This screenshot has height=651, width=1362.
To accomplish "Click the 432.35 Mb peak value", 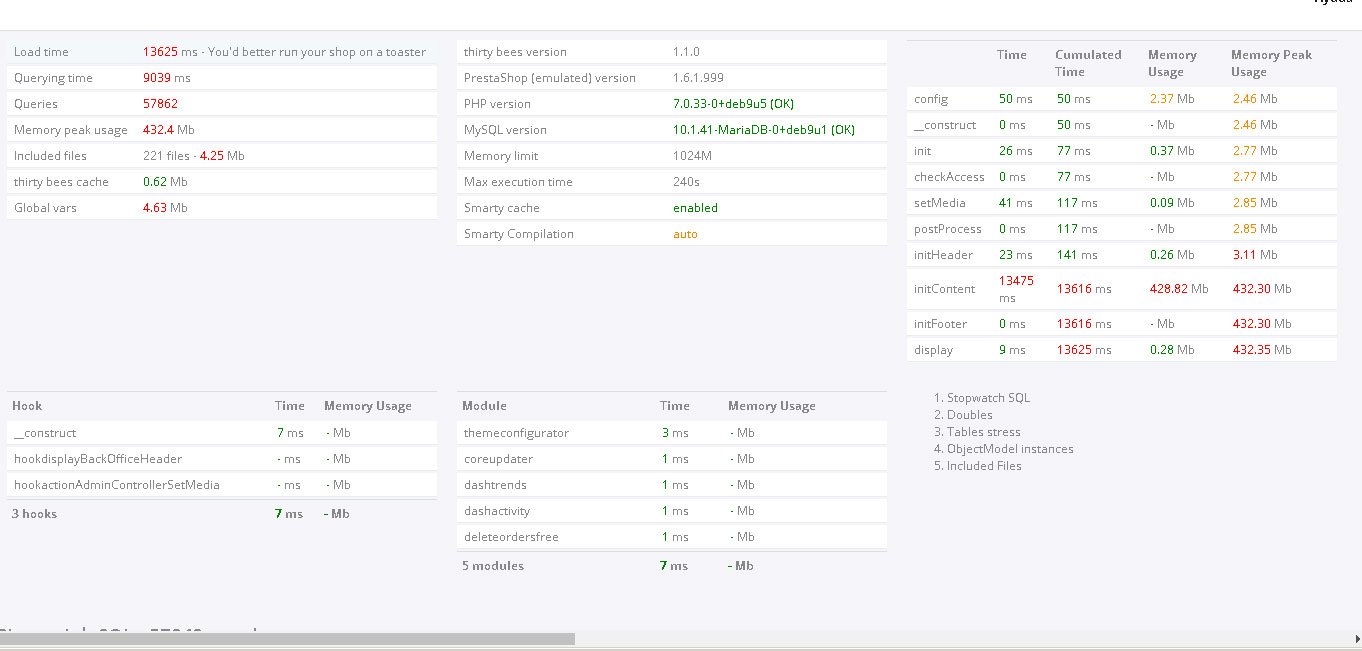I will click(1261, 350).
